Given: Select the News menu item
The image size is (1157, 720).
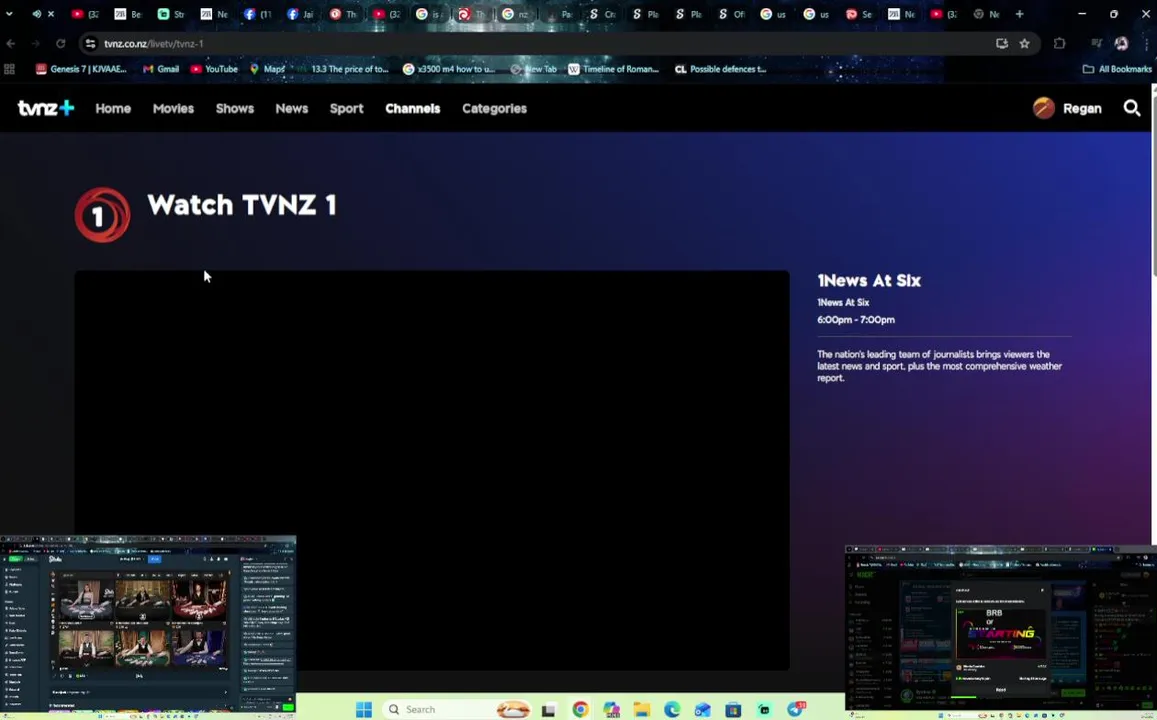Looking at the screenshot, I should [291, 108].
